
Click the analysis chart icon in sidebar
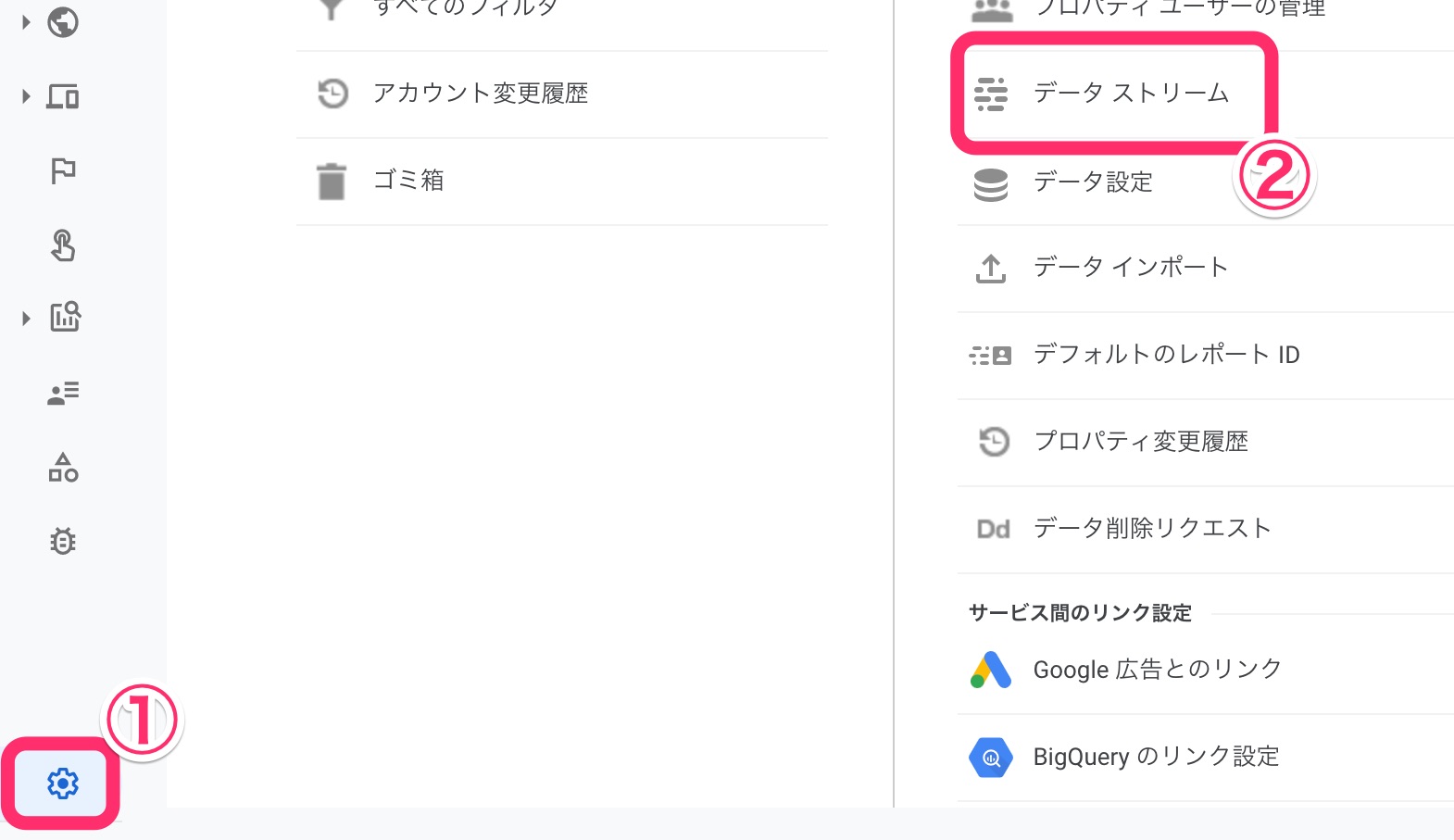(65, 318)
